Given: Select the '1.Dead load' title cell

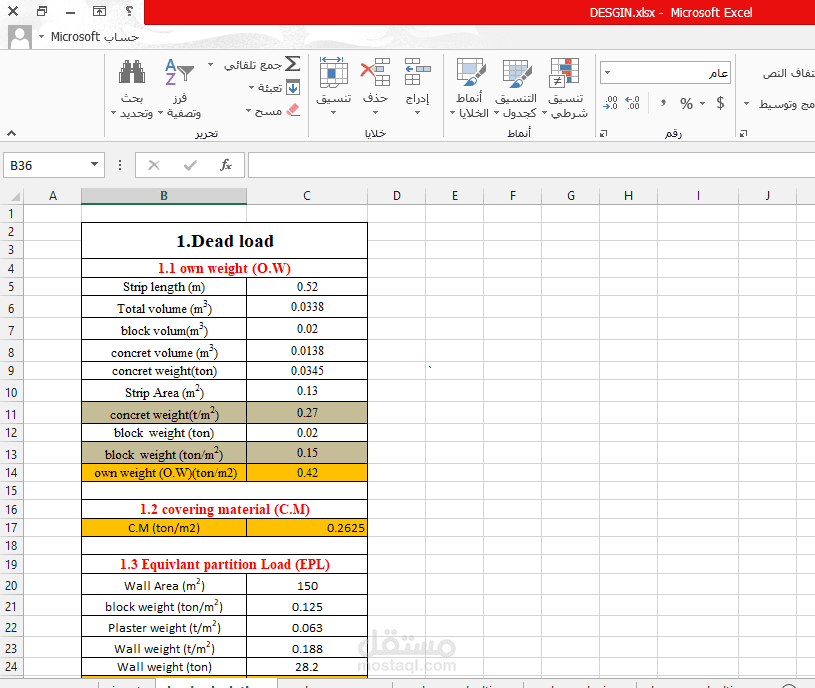Looking at the screenshot, I should (225, 241).
